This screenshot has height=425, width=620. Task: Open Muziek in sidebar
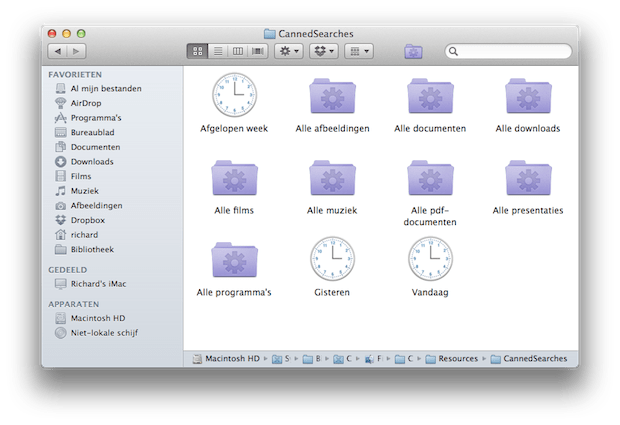[x=77, y=191]
